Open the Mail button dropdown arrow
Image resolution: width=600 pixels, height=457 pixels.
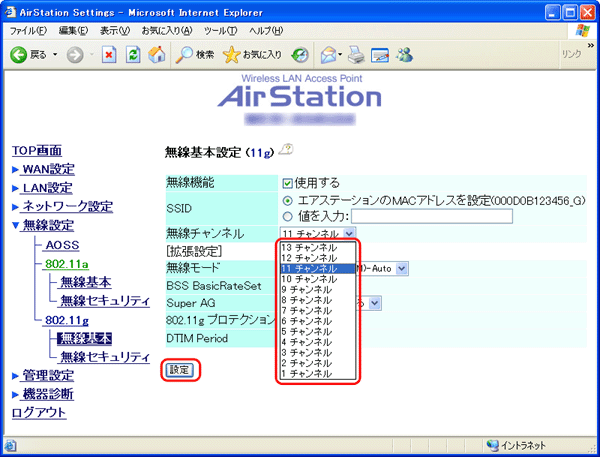340,55
